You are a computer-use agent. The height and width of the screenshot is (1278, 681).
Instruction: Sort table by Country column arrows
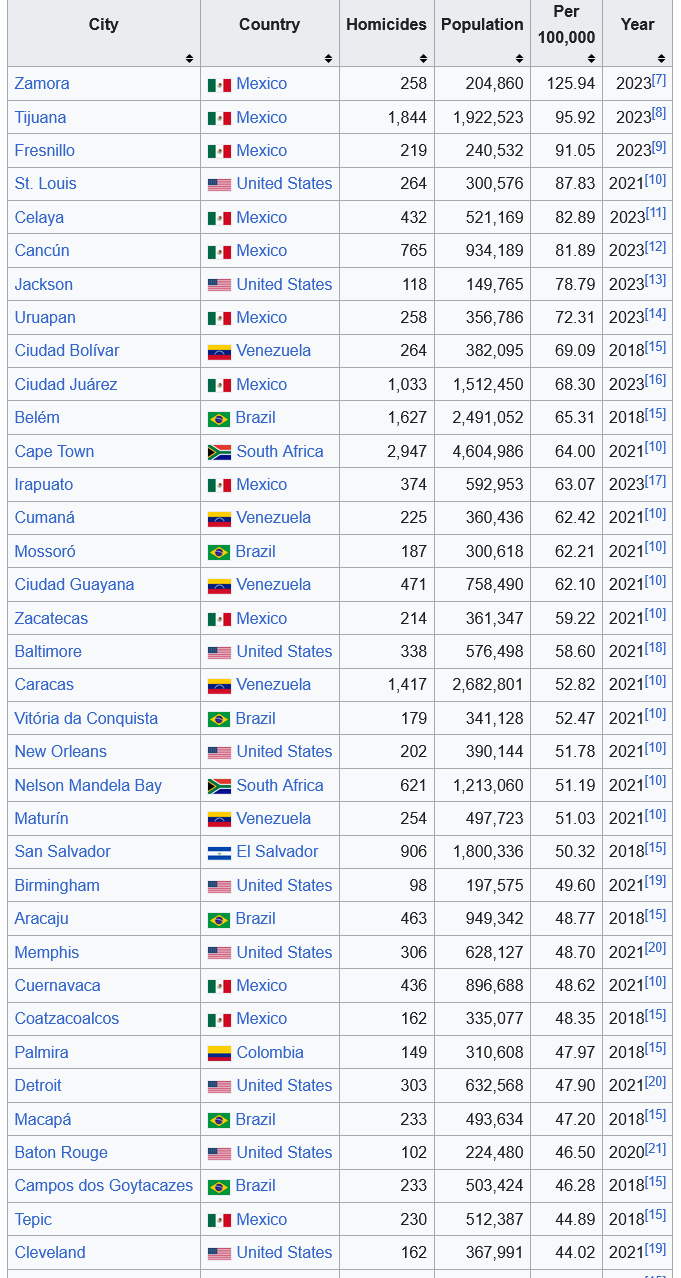pos(328,58)
